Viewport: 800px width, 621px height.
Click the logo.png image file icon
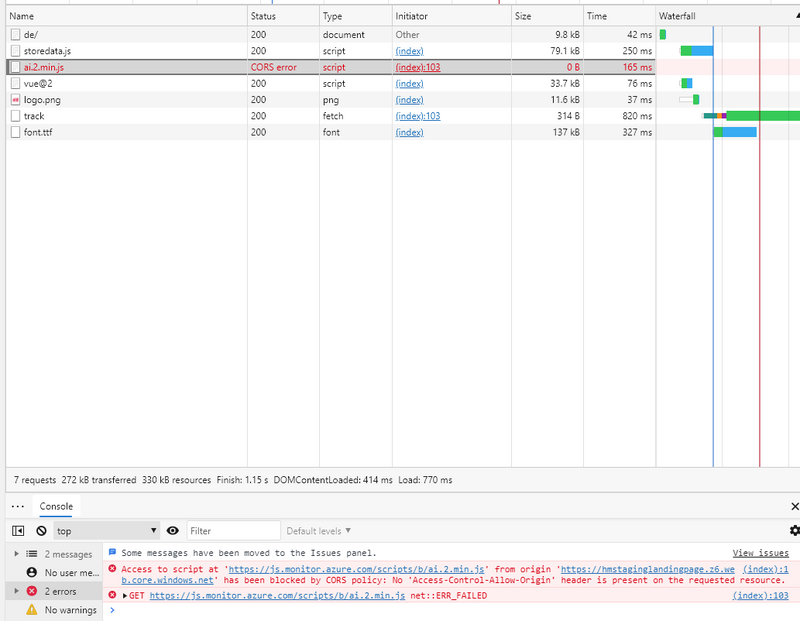pos(15,100)
